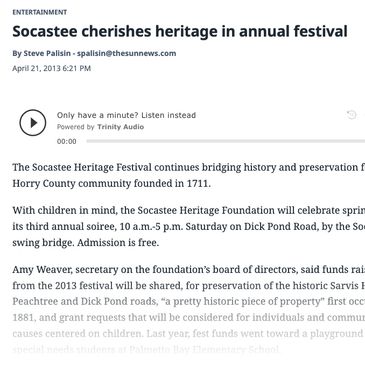
Task: Click the paragraph starting "With children in mind"
Action: pyautogui.click(x=189, y=227)
